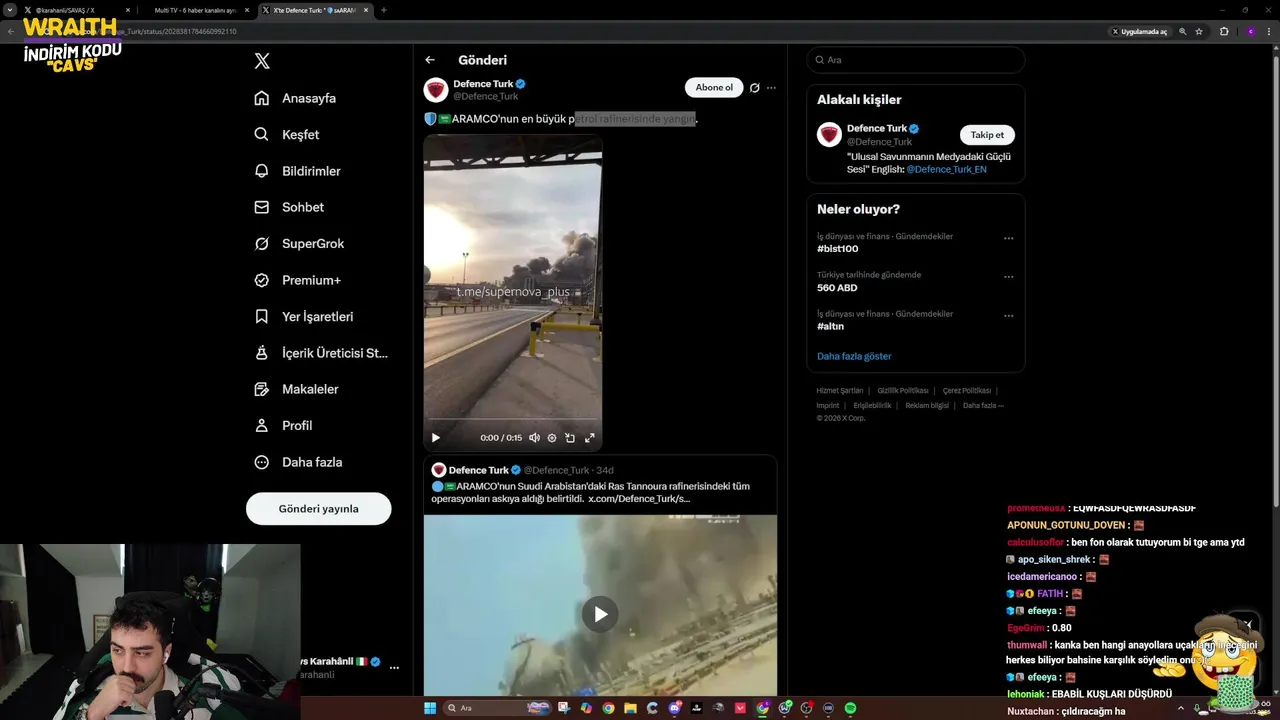Screen dimensions: 1280x720
Task: Click Takip et for Defence Turk
Action: click(987, 135)
